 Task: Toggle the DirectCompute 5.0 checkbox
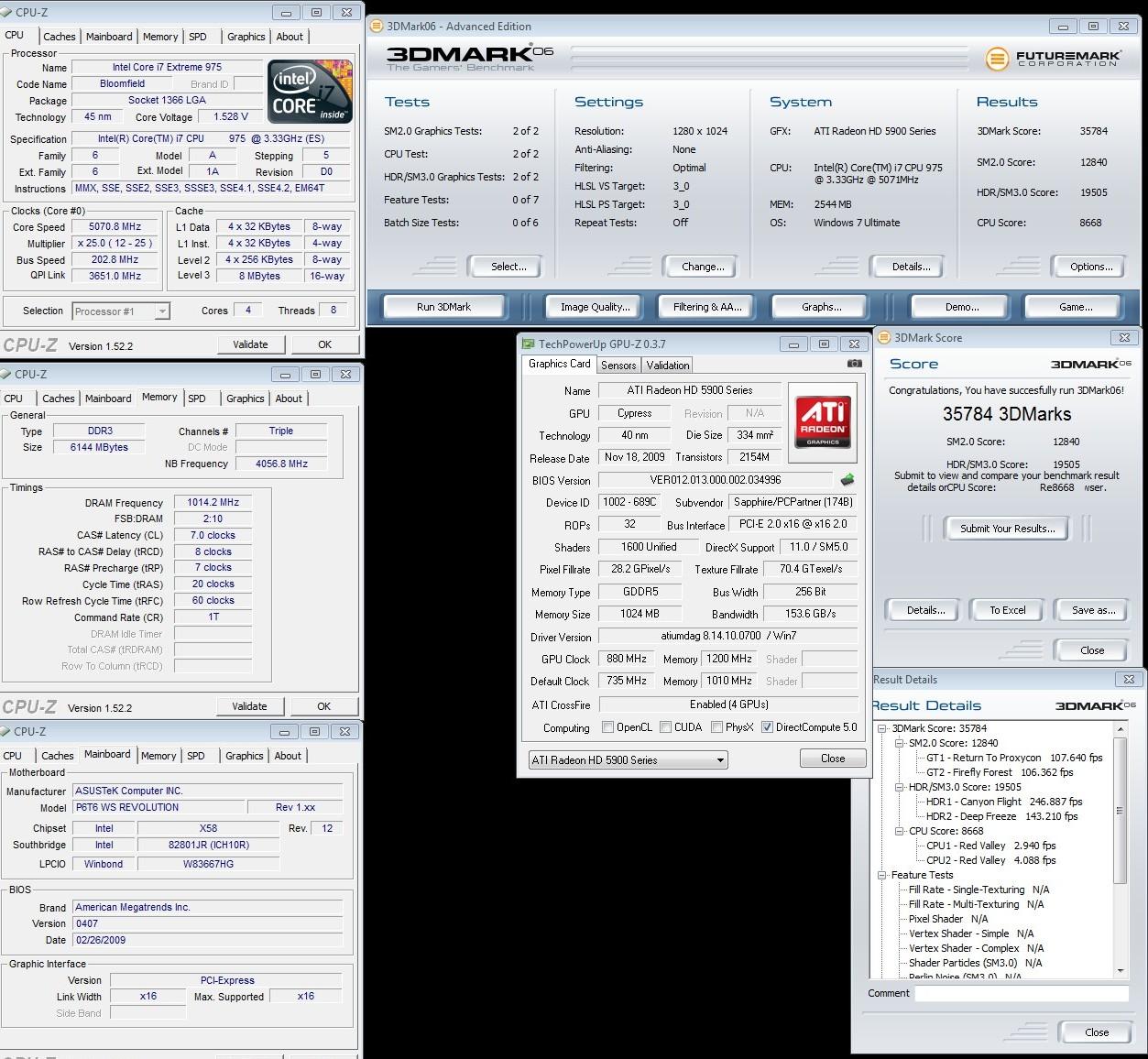click(x=767, y=727)
